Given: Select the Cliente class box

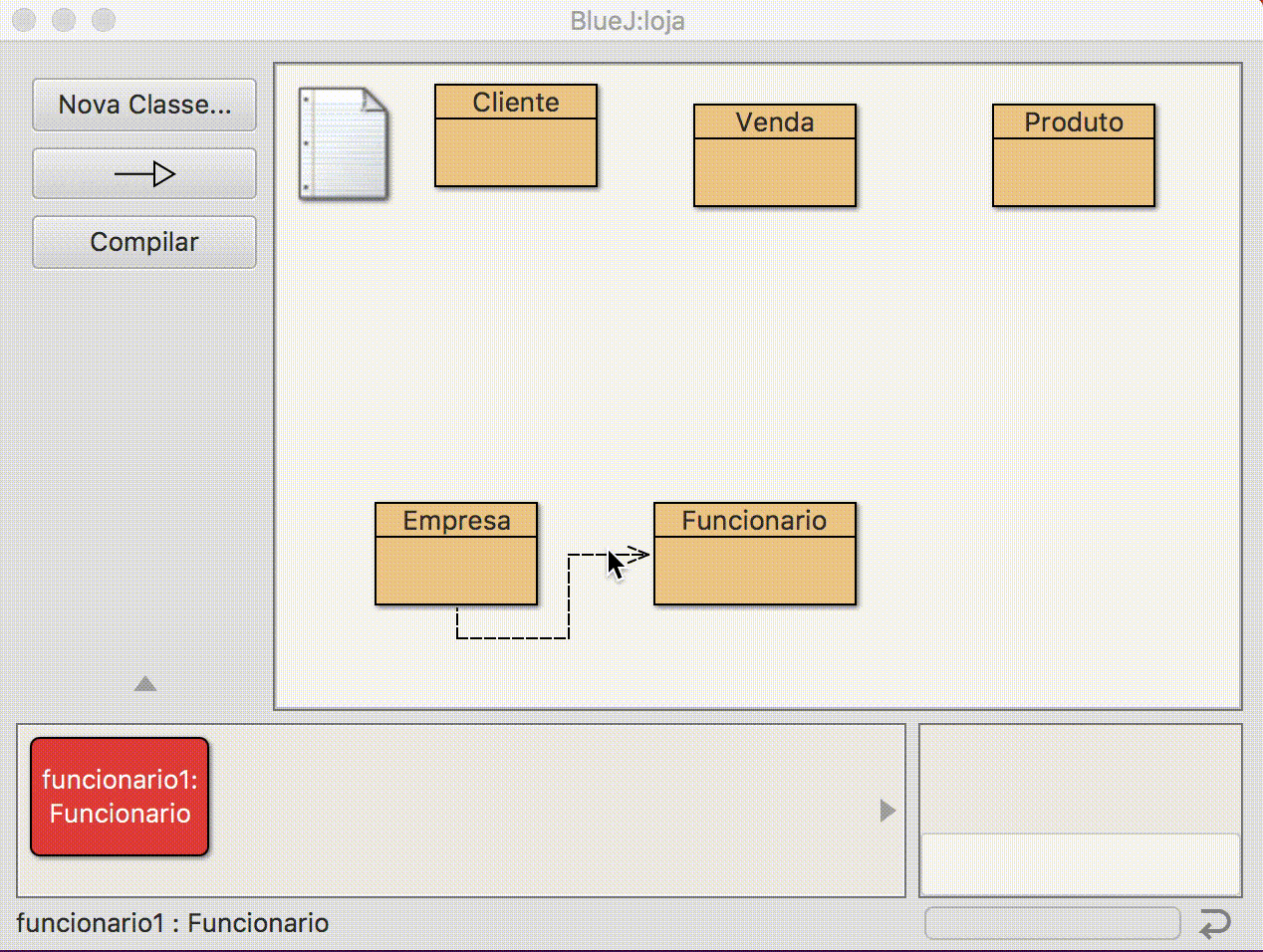Looking at the screenshot, I should coord(516,136).
